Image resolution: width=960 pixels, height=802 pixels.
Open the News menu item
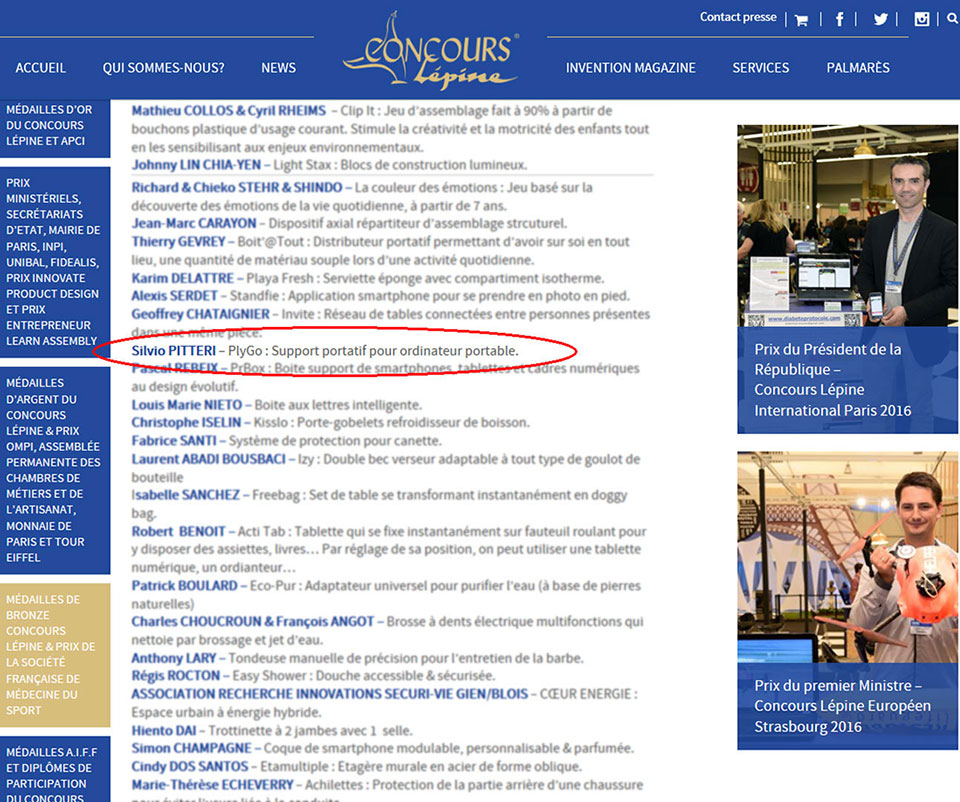point(279,68)
